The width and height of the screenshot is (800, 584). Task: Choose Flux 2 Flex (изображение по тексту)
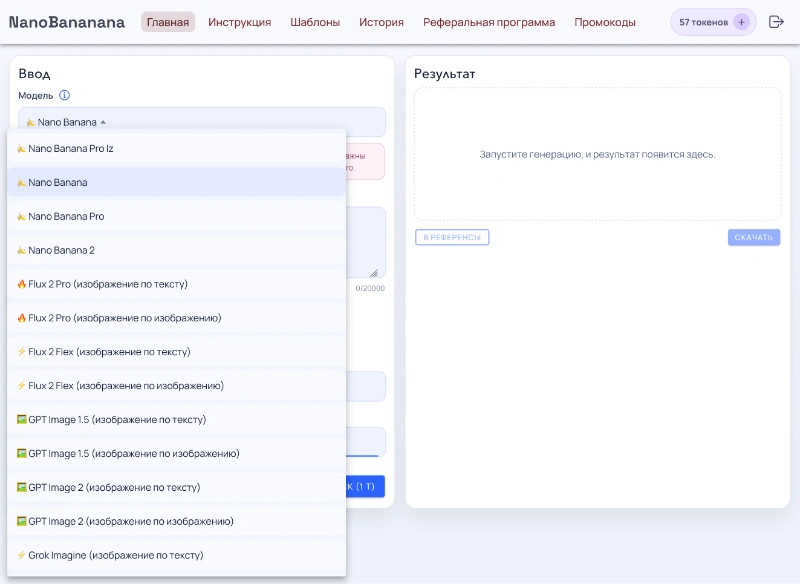[177, 352]
